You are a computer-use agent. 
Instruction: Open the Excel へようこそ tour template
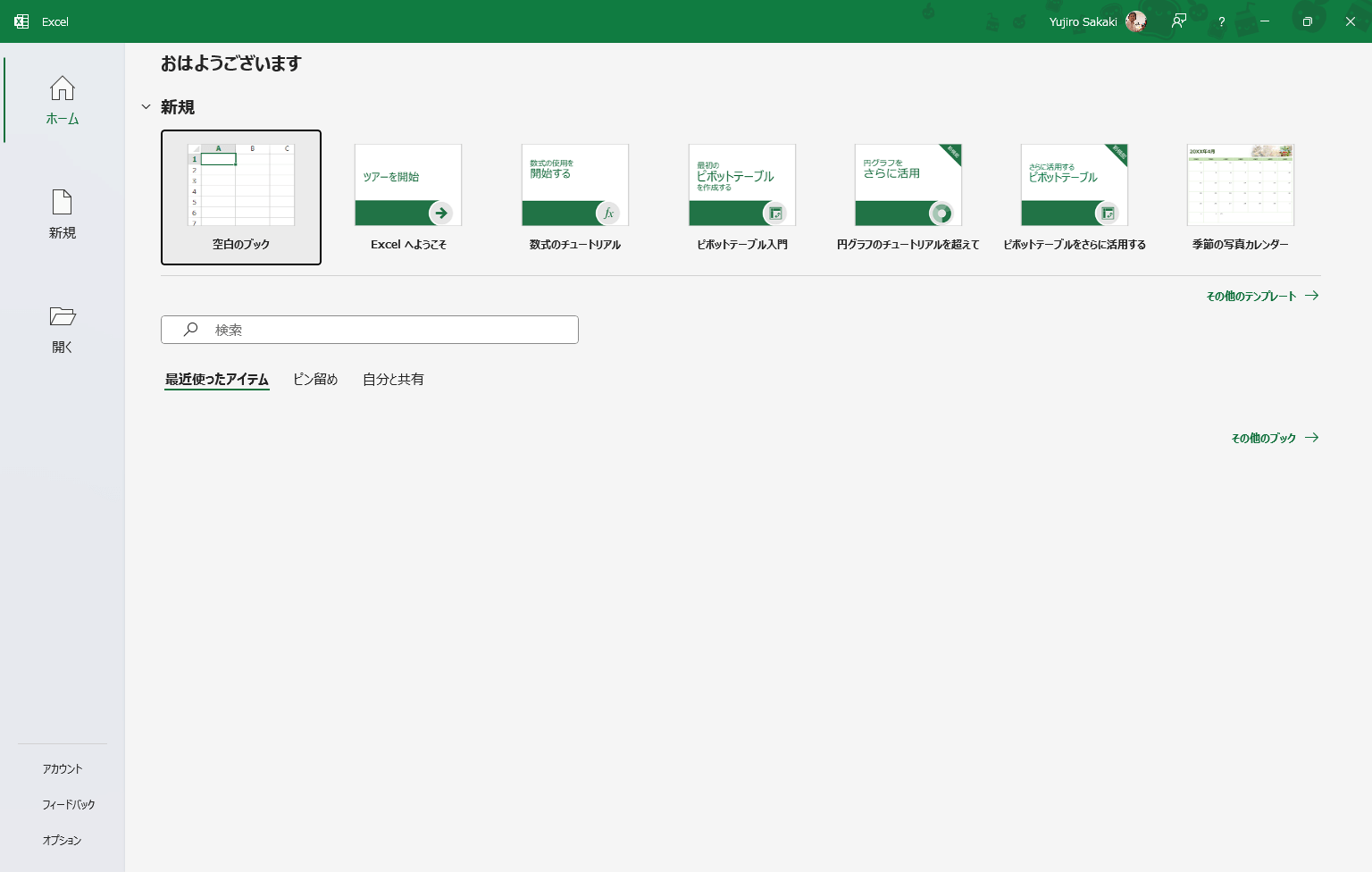click(408, 197)
